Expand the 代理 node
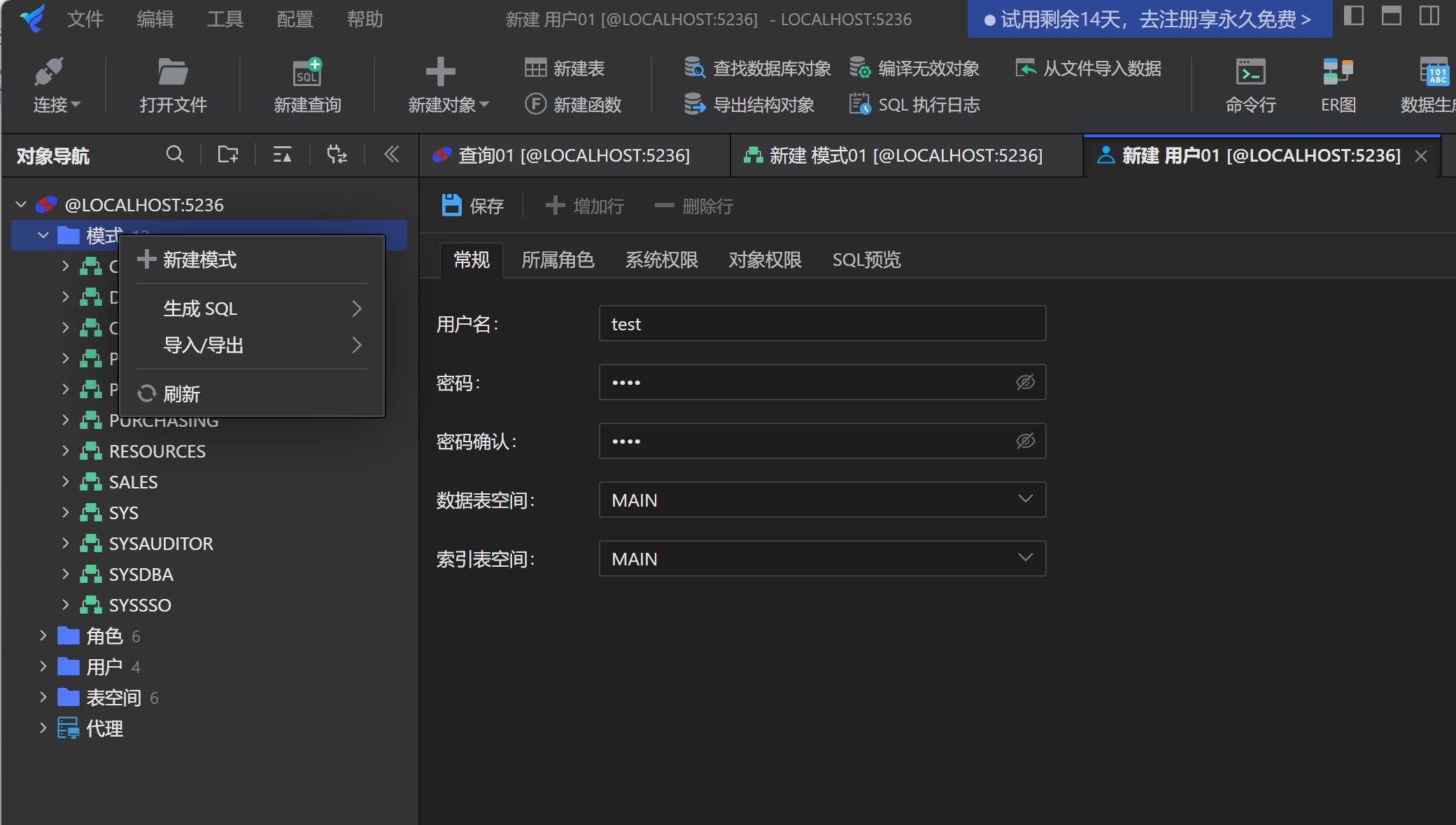Viewport: 1456px width, 825px height. (x=43, y=728)
